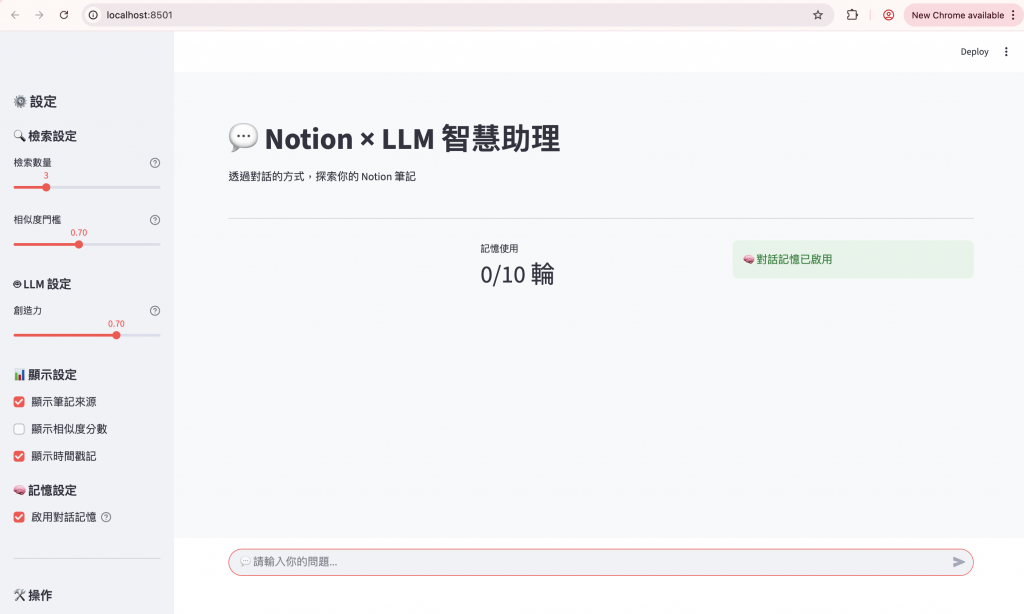Click the 檢索數量 slider handle
Screen dimensions: 1024x614
46,187
